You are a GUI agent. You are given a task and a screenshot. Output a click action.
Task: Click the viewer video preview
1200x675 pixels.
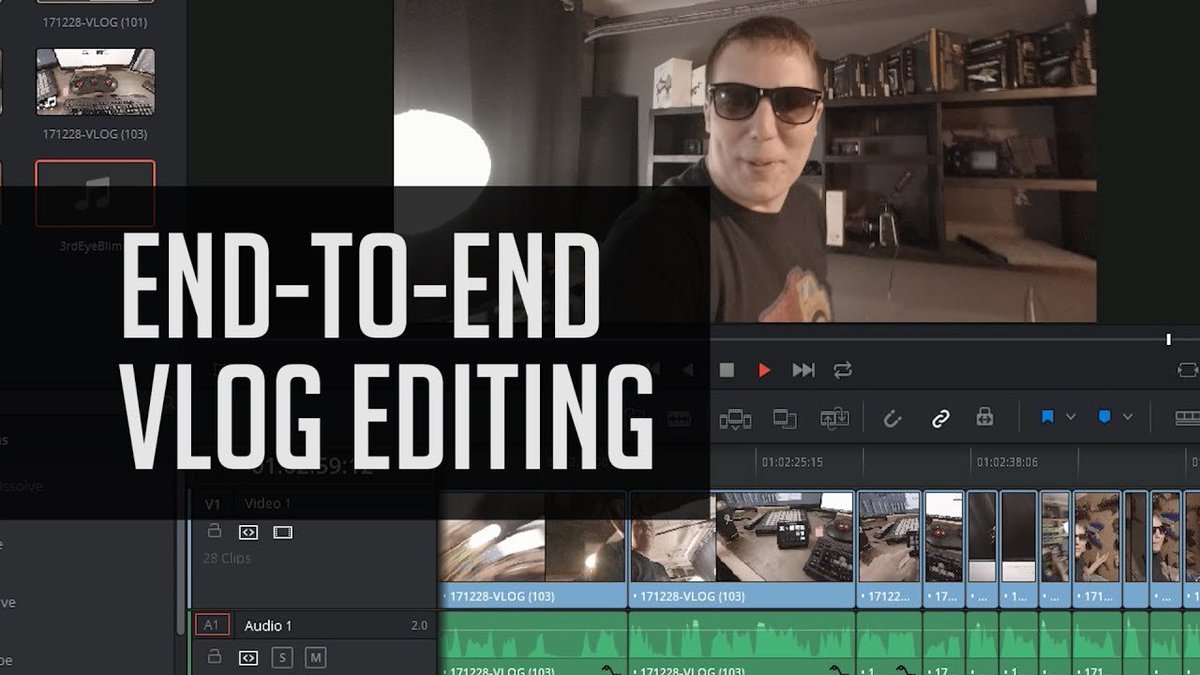pyautogui.click(x=744, y=160)
